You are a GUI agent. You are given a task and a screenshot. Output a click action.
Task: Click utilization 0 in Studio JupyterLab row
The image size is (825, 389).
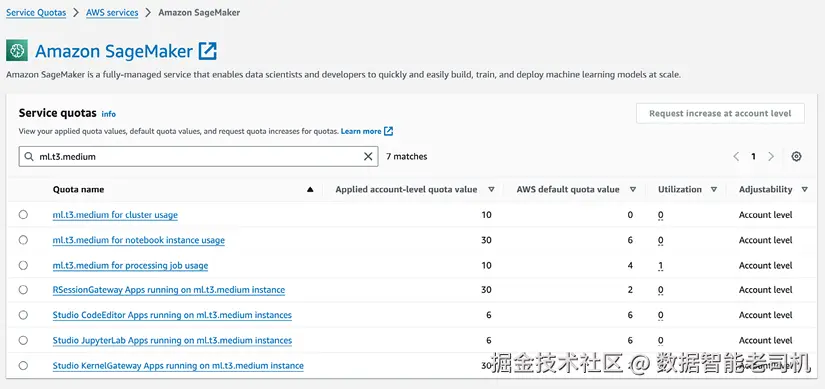click(x=660, y=340)
